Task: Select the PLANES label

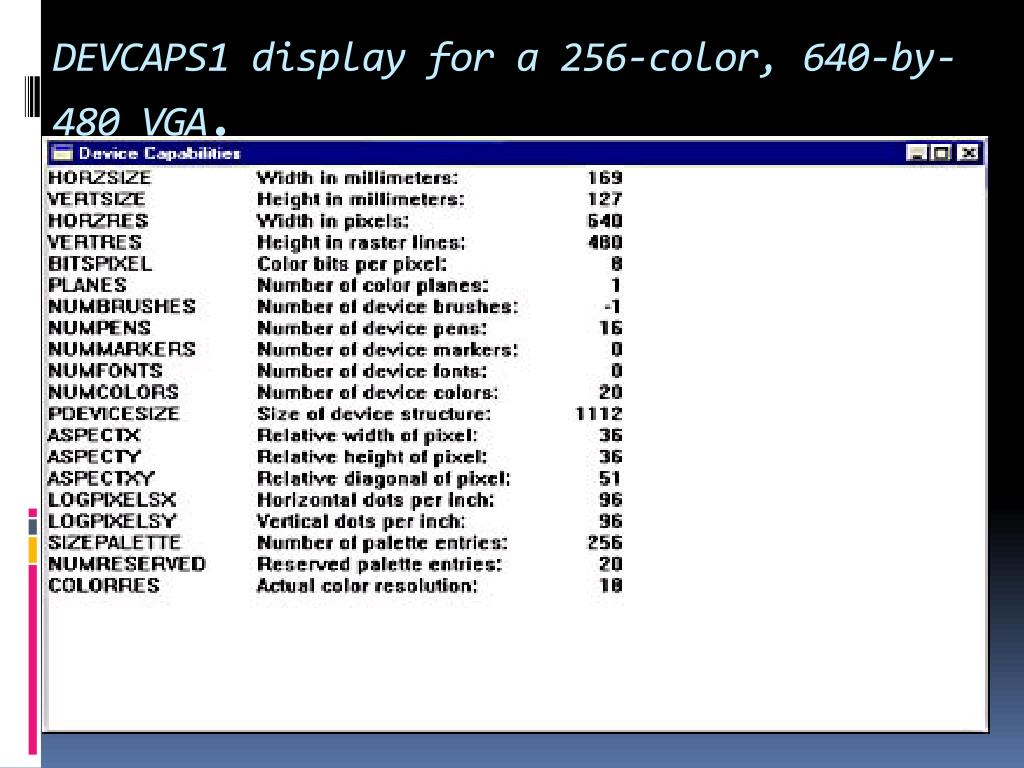Action: click(x=87, y=285)
